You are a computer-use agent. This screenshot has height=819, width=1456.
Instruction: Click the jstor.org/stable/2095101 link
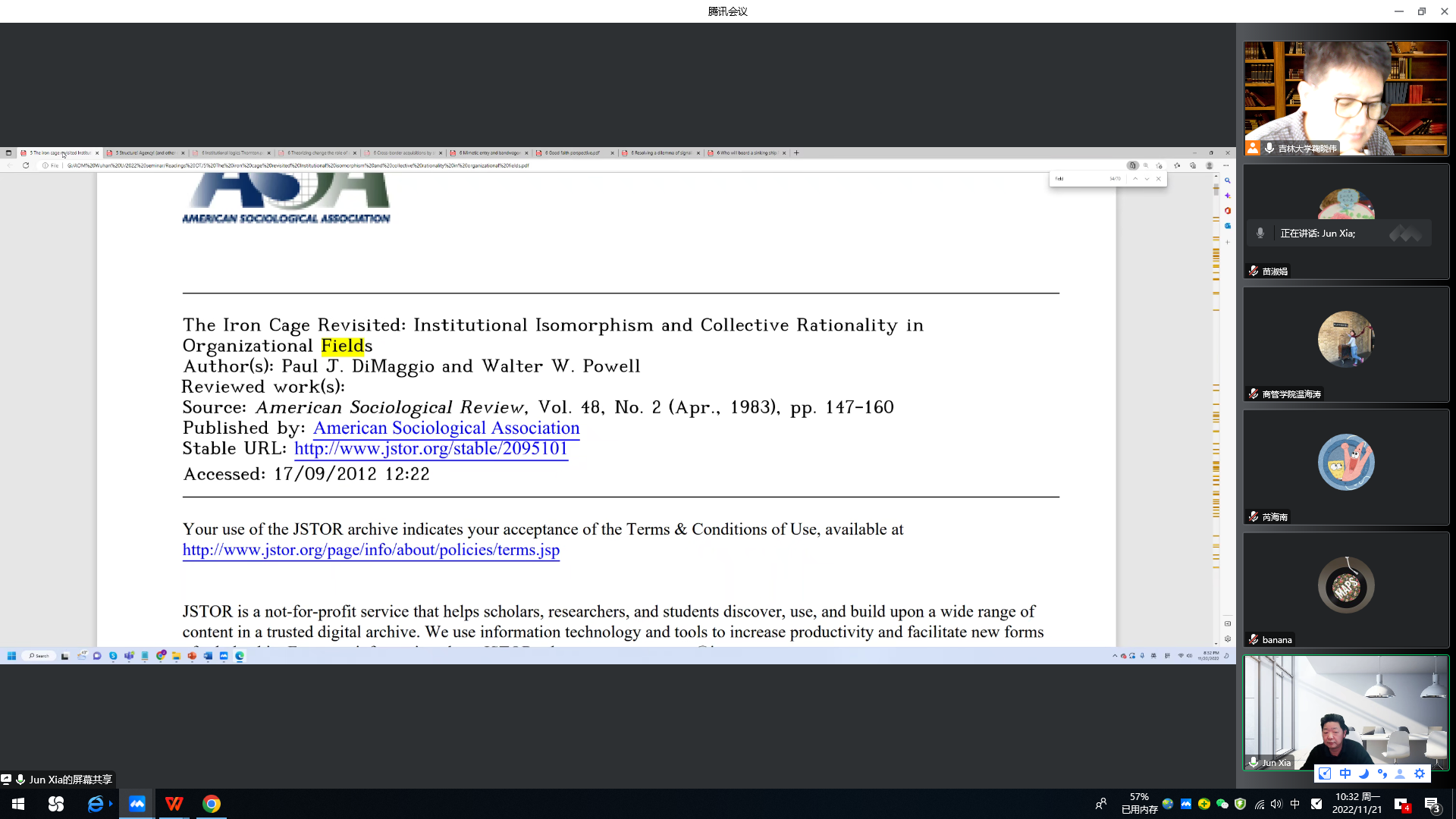(x=431, y=449)
